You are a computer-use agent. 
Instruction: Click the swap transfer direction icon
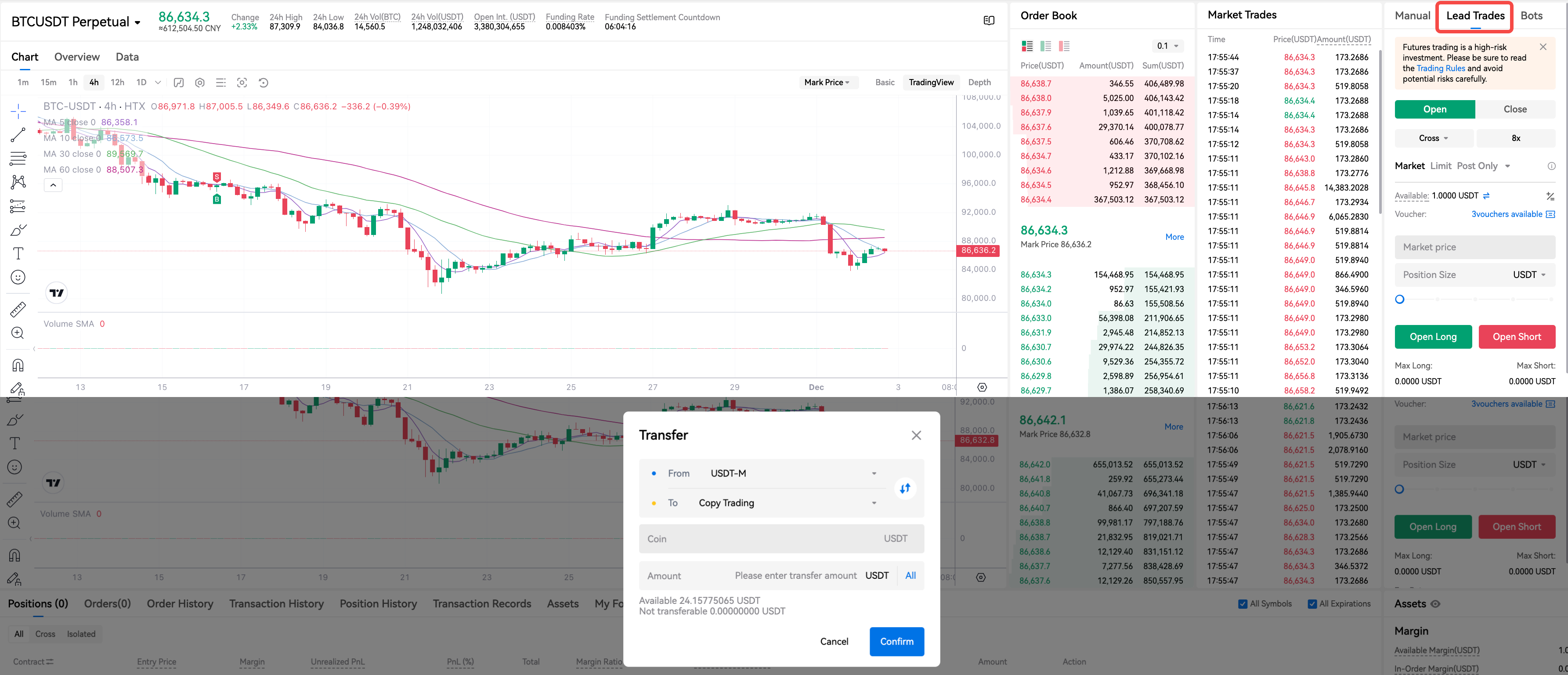(x=905, y=488)
